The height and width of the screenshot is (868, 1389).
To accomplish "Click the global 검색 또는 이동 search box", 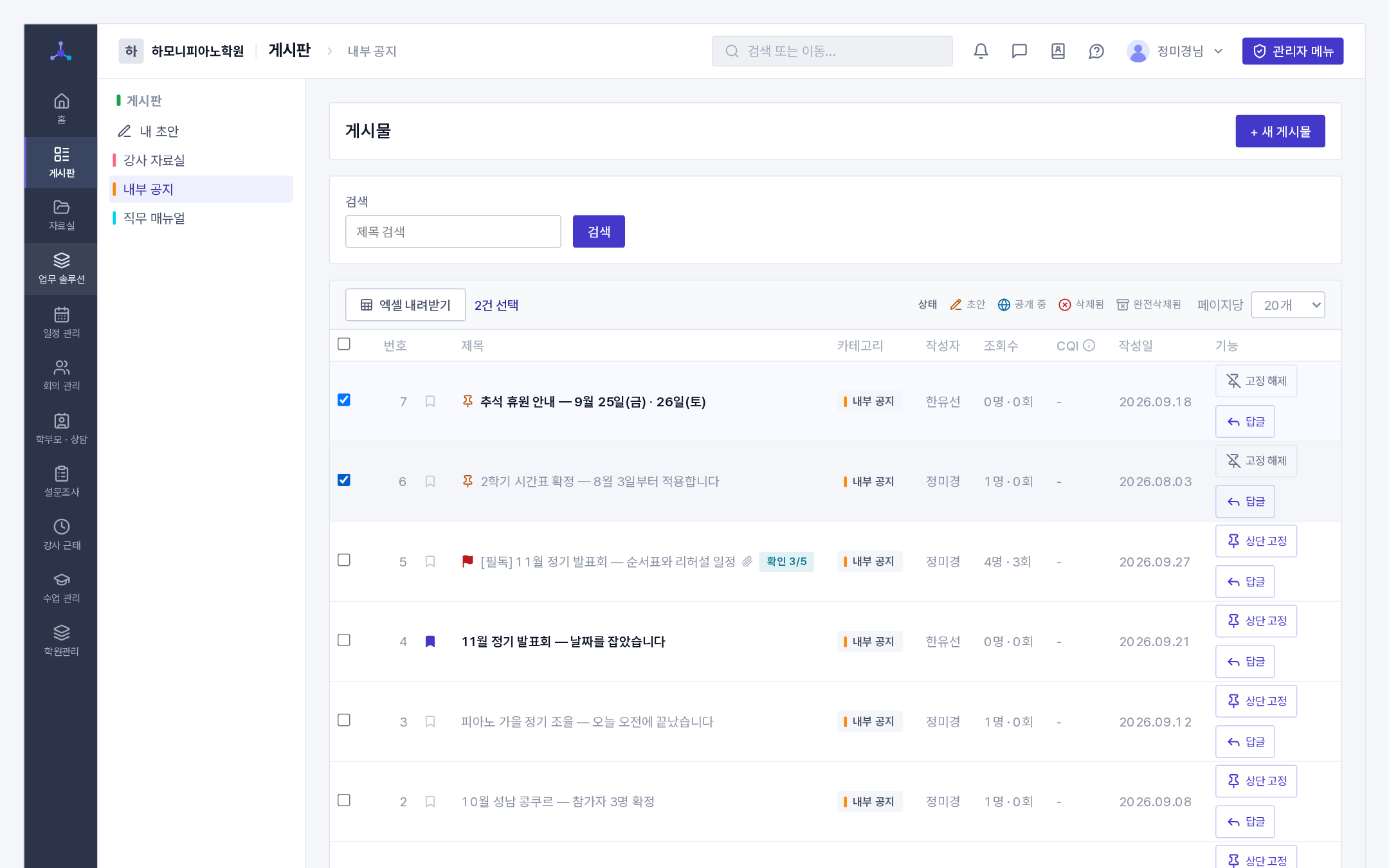I will 832,51.
